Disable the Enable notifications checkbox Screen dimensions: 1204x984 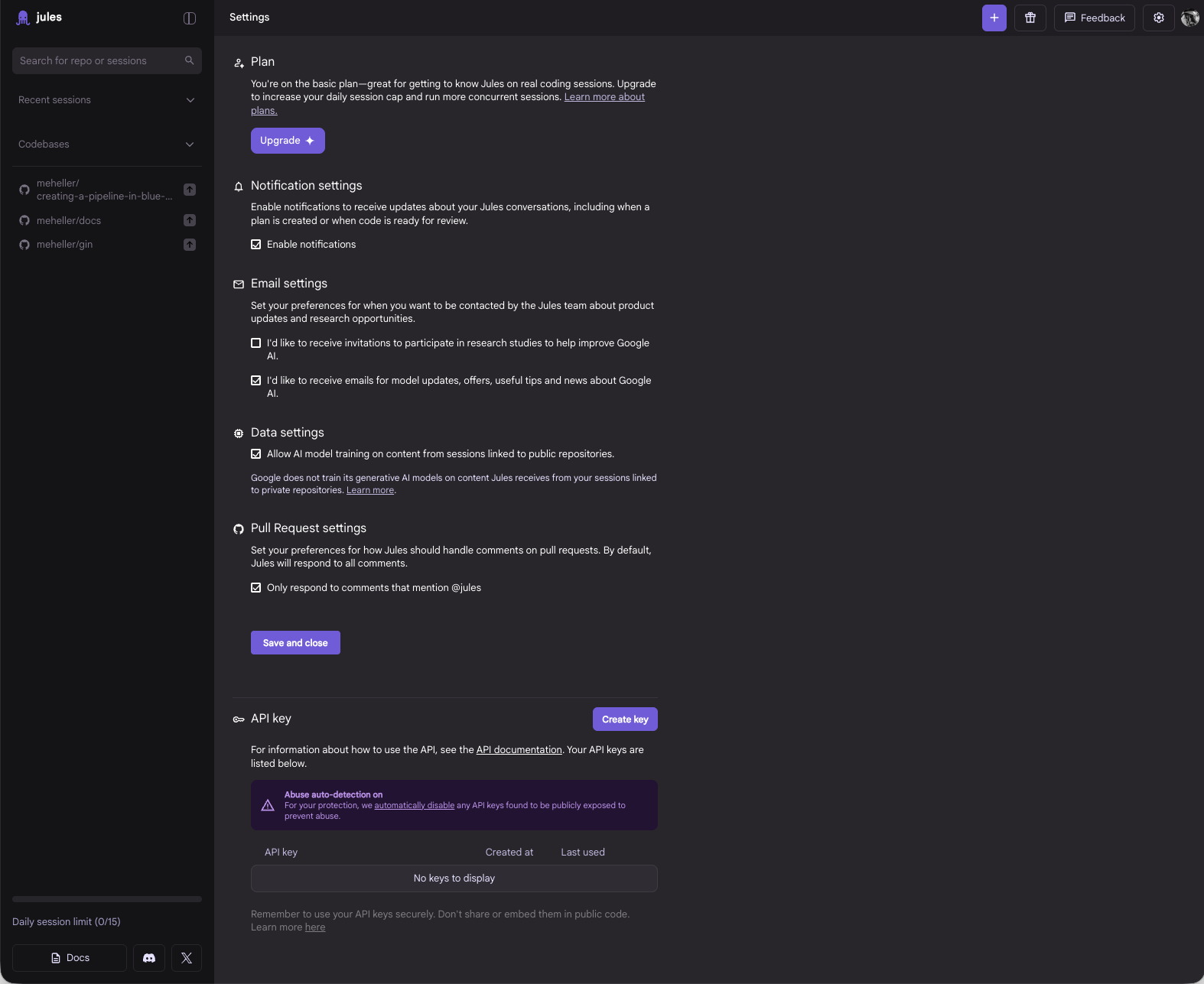pyautogui.click(x=256, y=245)
